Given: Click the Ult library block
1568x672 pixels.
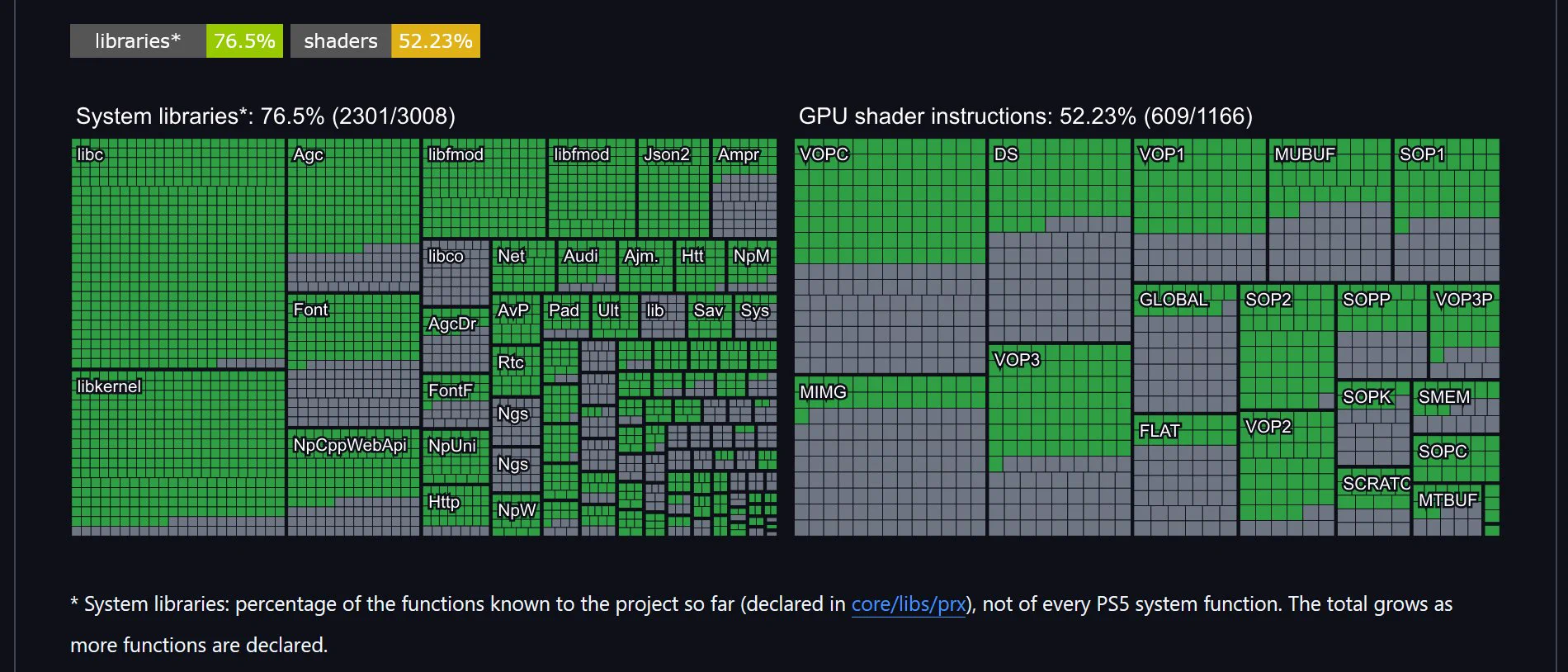Looking at the screenshot, I should (x=615, y=316).
